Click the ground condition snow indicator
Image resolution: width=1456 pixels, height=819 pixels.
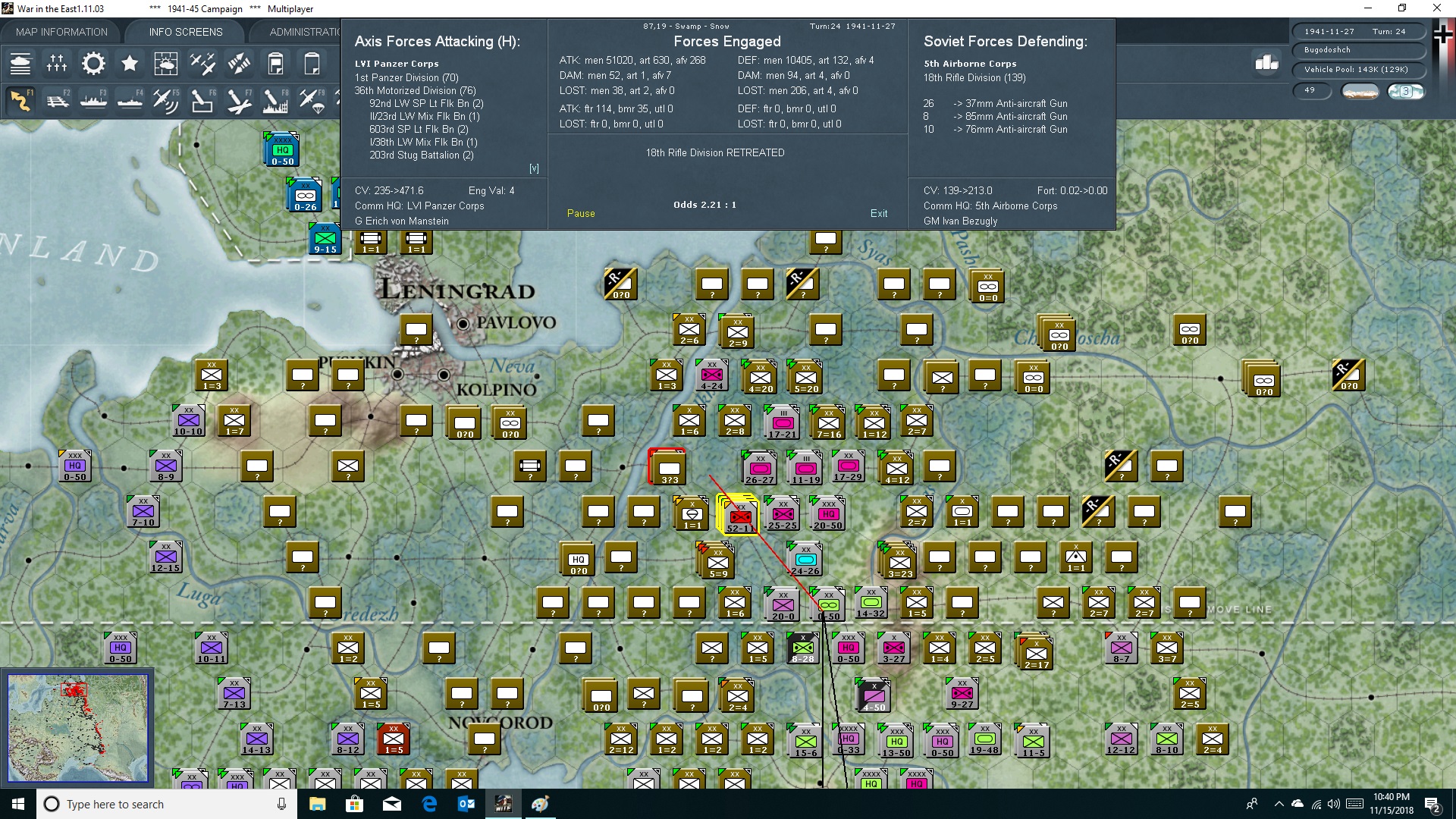point(1360,91)
